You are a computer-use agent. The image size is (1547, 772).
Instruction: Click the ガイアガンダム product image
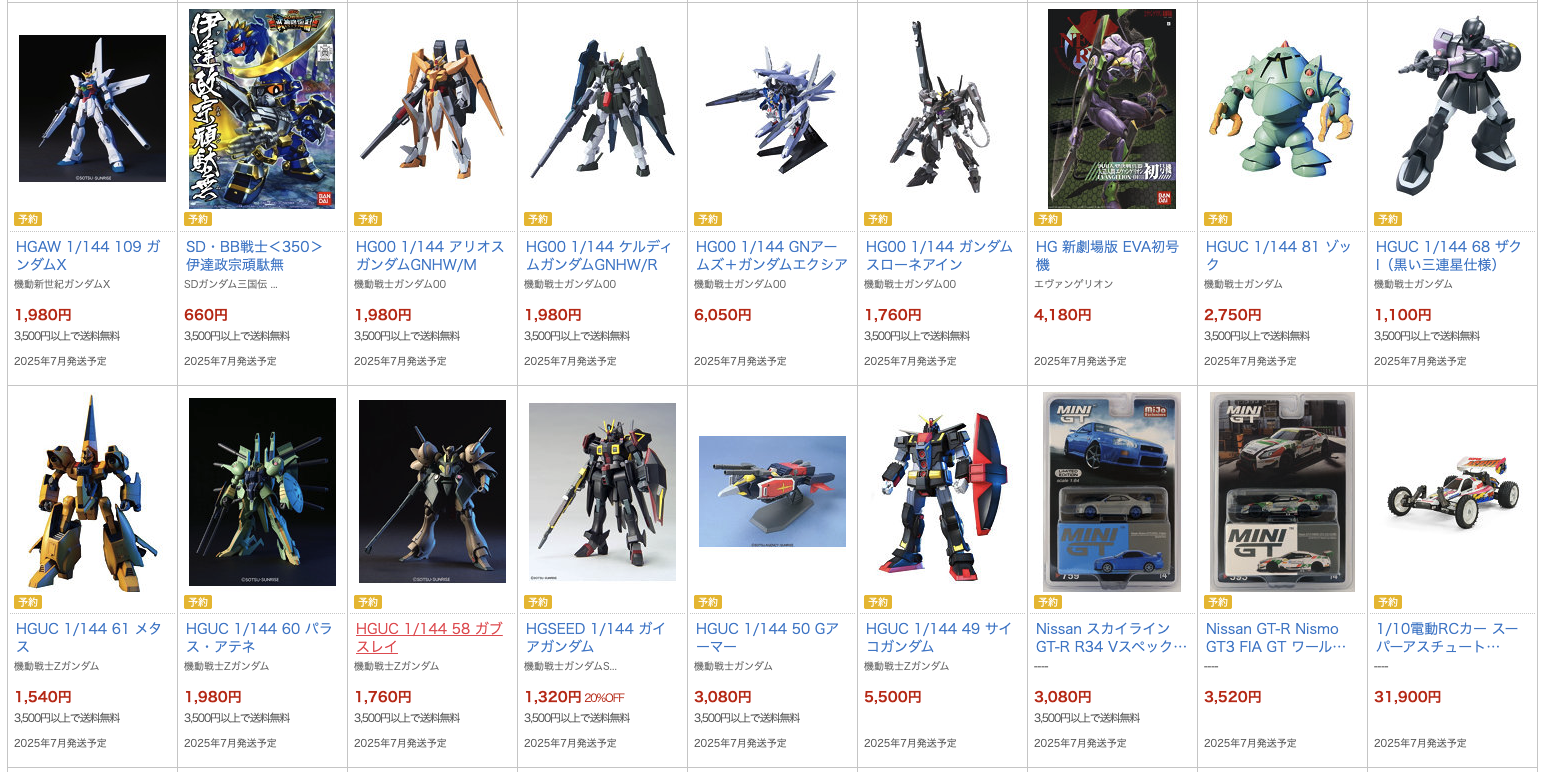point(602,492)
